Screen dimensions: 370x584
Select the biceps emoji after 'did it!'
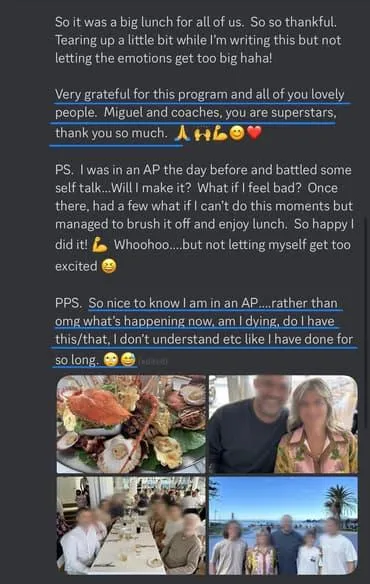(99, 245)
